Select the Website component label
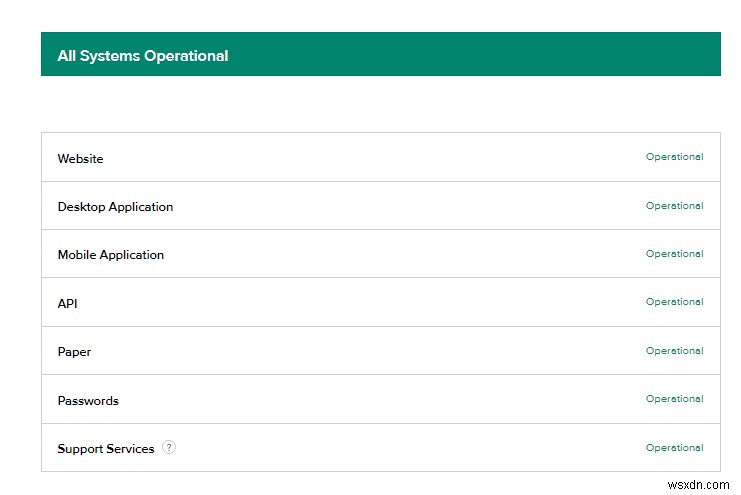 pyautogui.click(x=80, y=159)
